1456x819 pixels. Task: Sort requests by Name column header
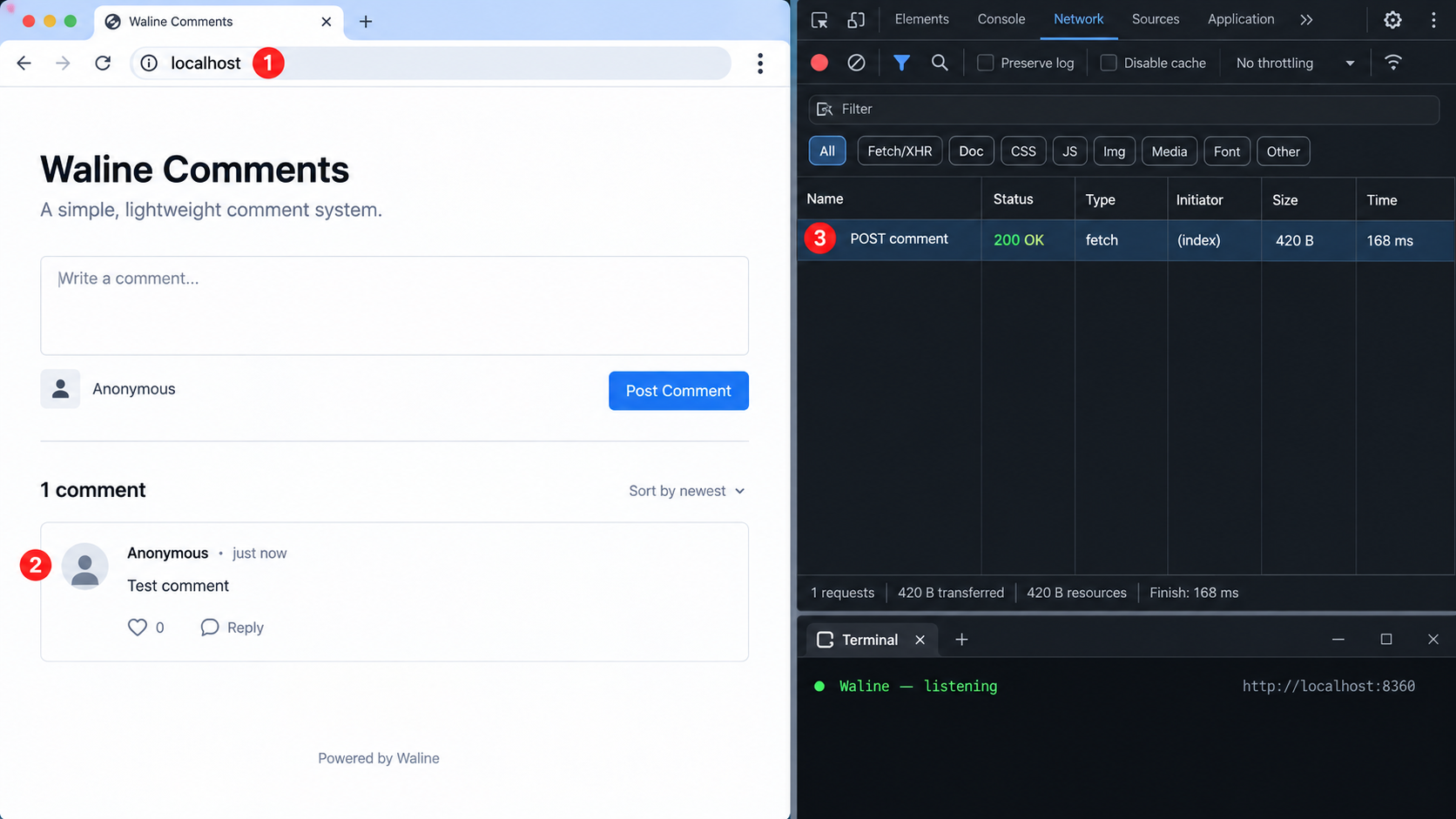[x=889, y=199]
